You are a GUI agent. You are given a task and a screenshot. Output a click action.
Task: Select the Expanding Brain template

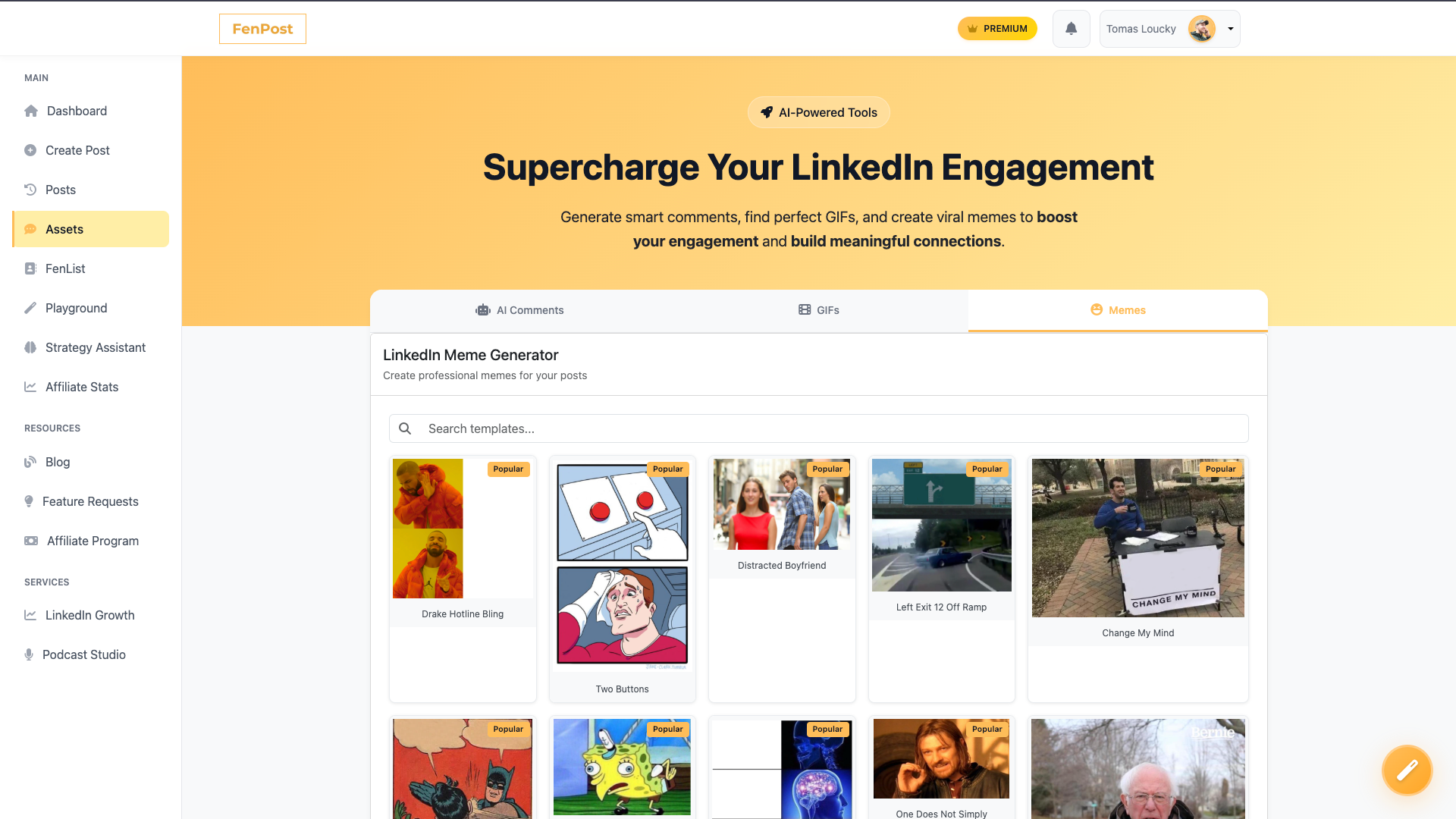pos(782,767)
